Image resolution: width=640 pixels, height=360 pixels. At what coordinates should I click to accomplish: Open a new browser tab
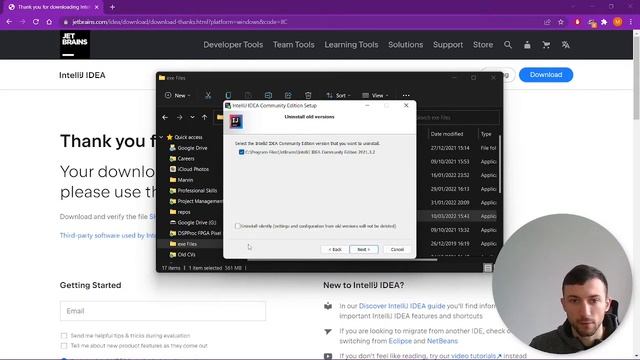[112, 7]
